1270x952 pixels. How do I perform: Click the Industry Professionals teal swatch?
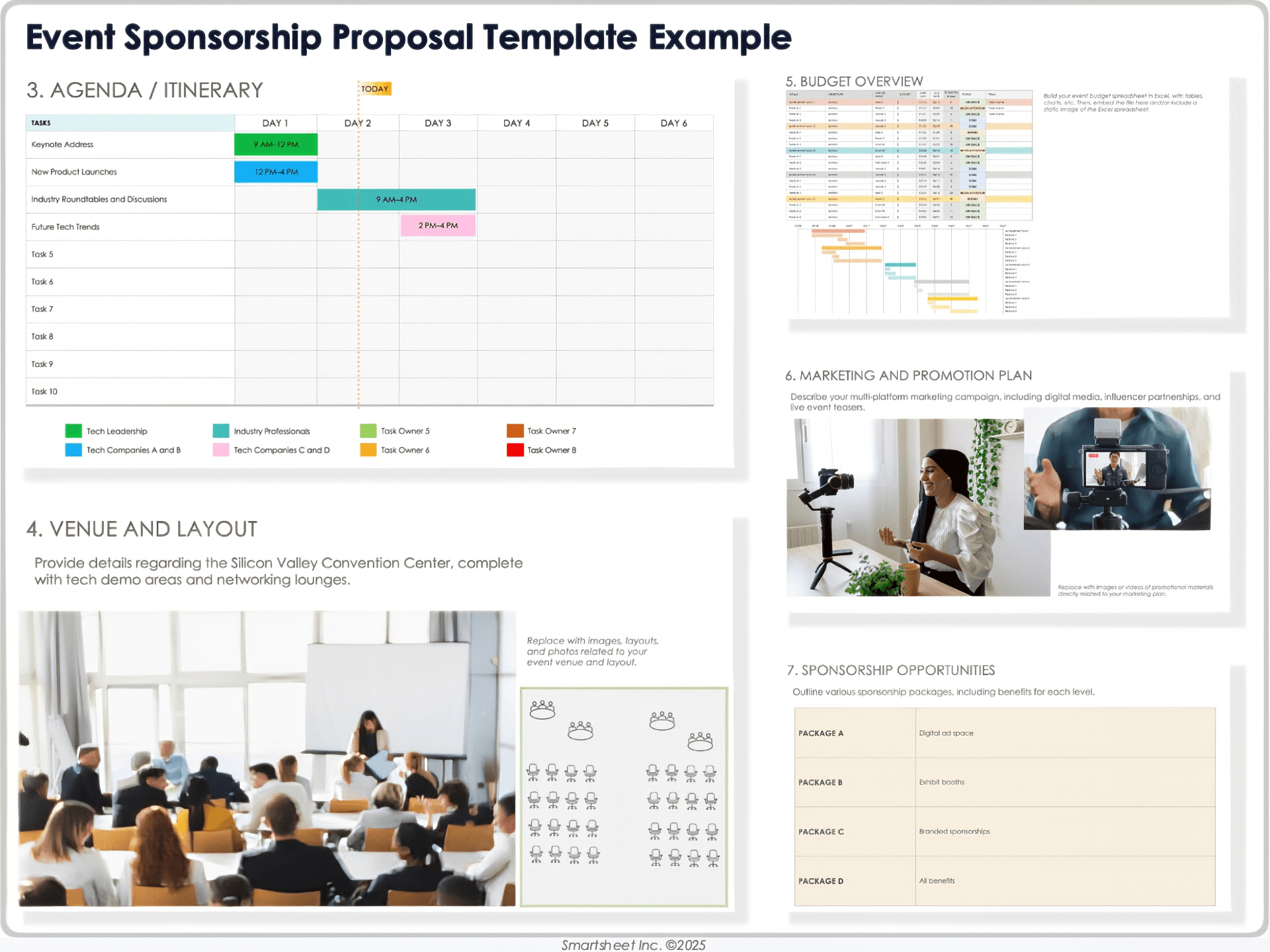(x=221, y=431)
